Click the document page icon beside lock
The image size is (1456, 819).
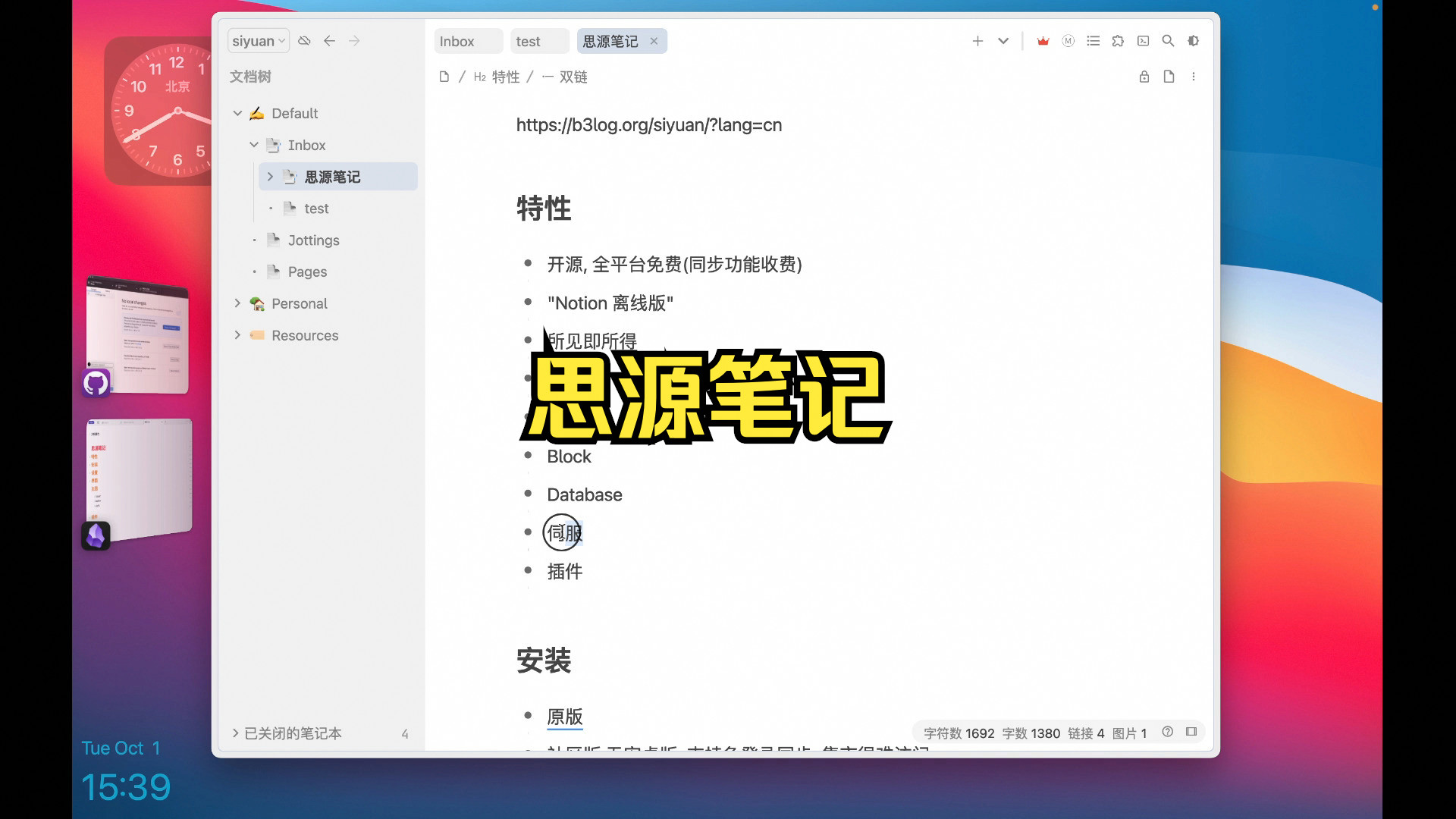1169,77
